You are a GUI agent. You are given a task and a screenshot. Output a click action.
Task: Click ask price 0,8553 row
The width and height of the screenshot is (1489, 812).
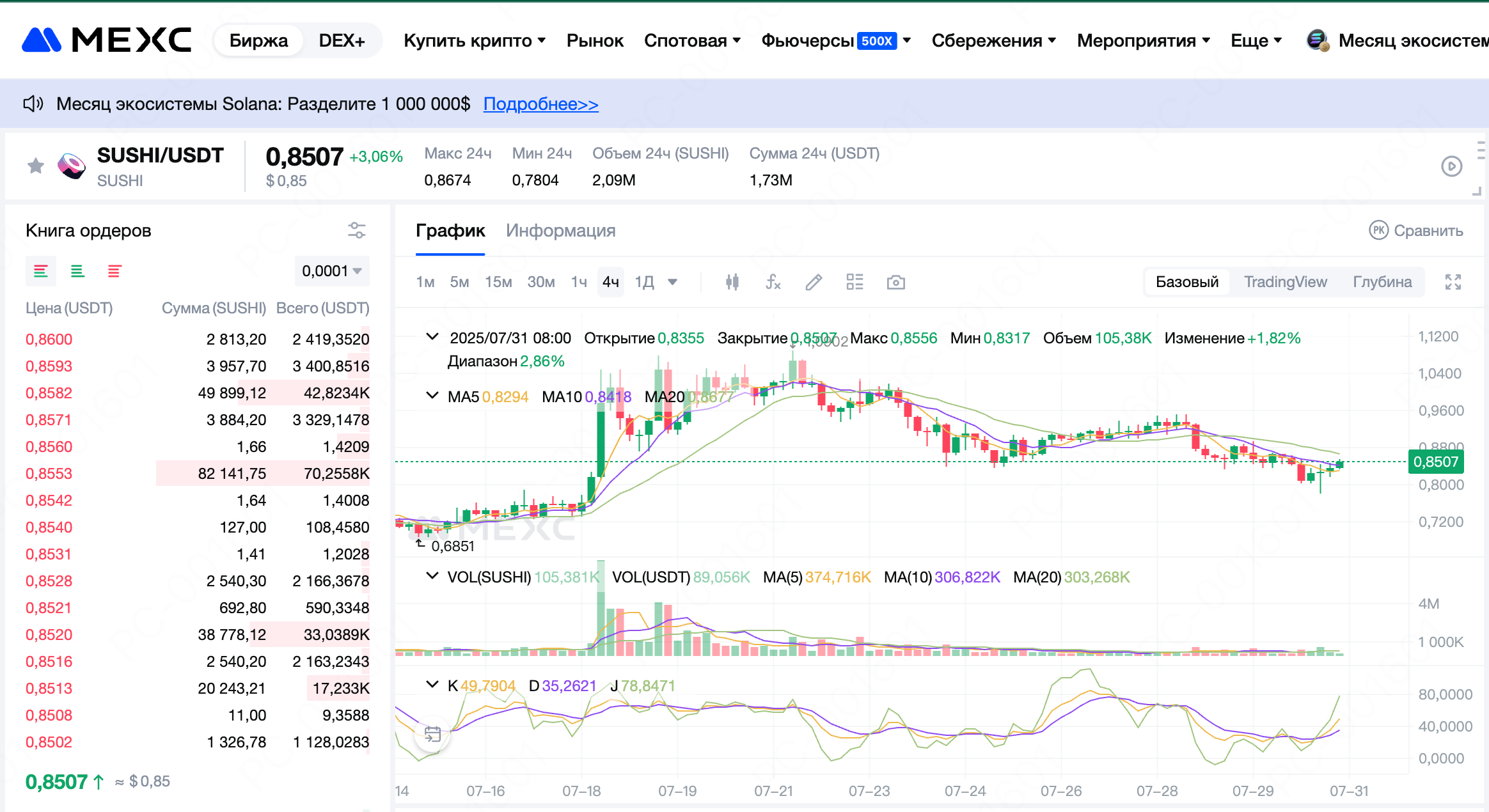pyautogui.click(x=198, y=473)
